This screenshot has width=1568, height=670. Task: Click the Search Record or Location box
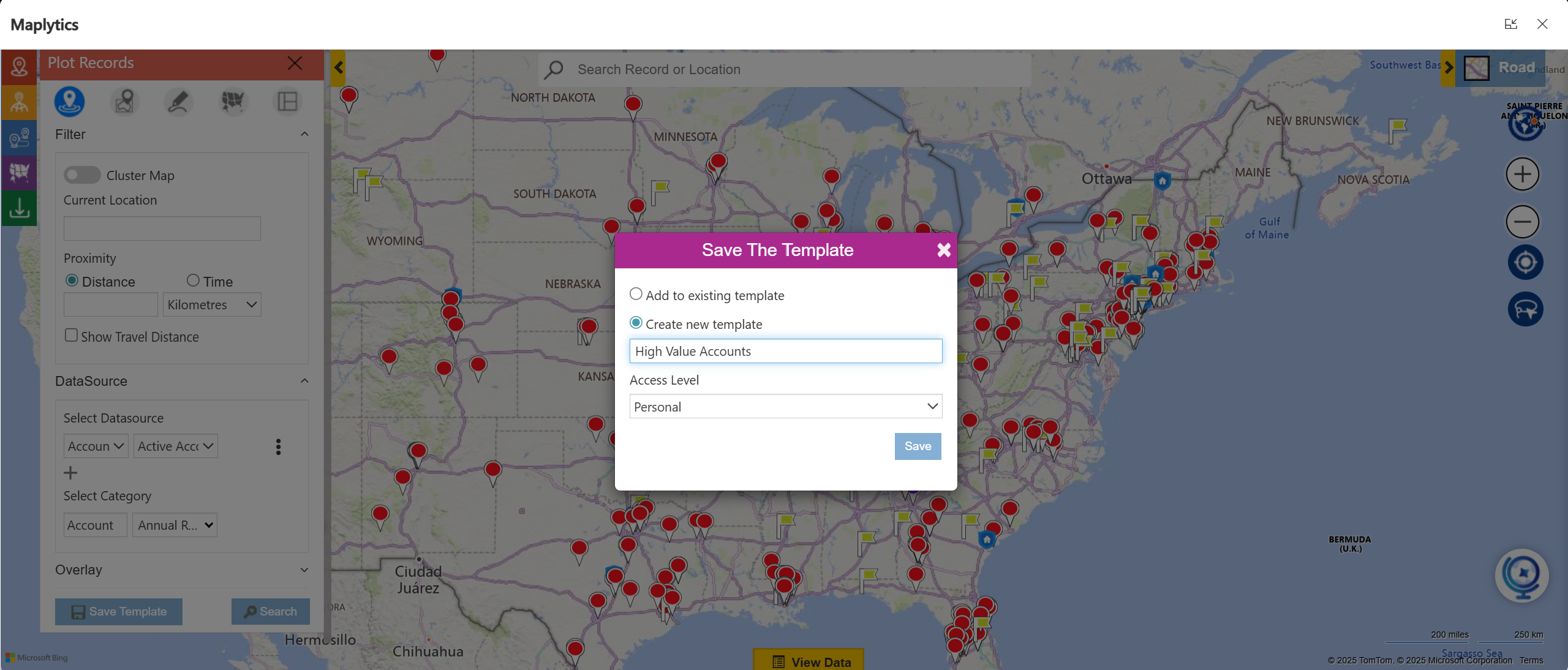[x=786, y=70]
